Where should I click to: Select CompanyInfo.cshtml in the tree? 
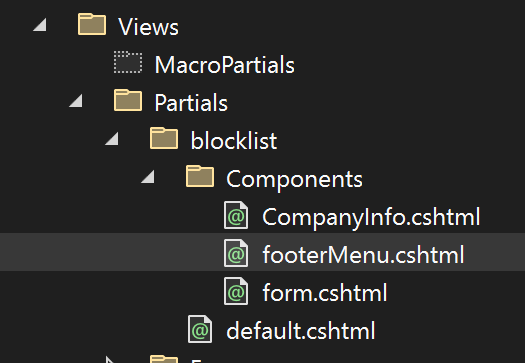point(371,217)
